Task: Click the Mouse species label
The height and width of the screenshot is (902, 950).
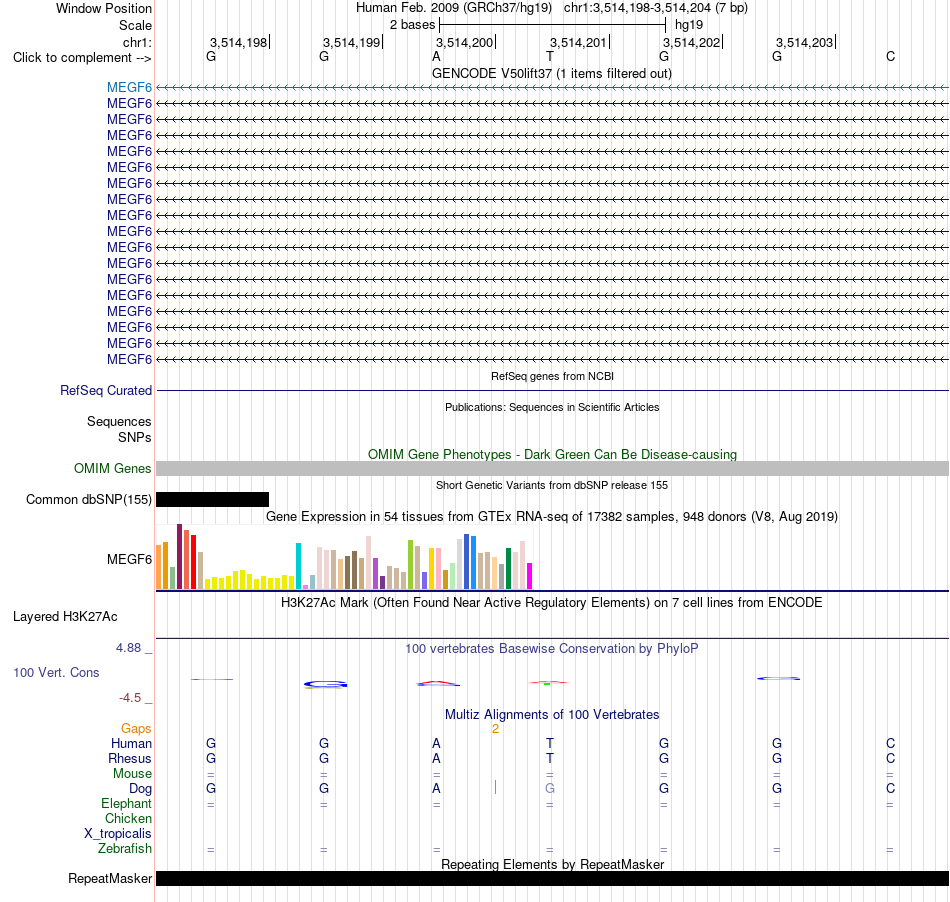Action: [132, 774]
